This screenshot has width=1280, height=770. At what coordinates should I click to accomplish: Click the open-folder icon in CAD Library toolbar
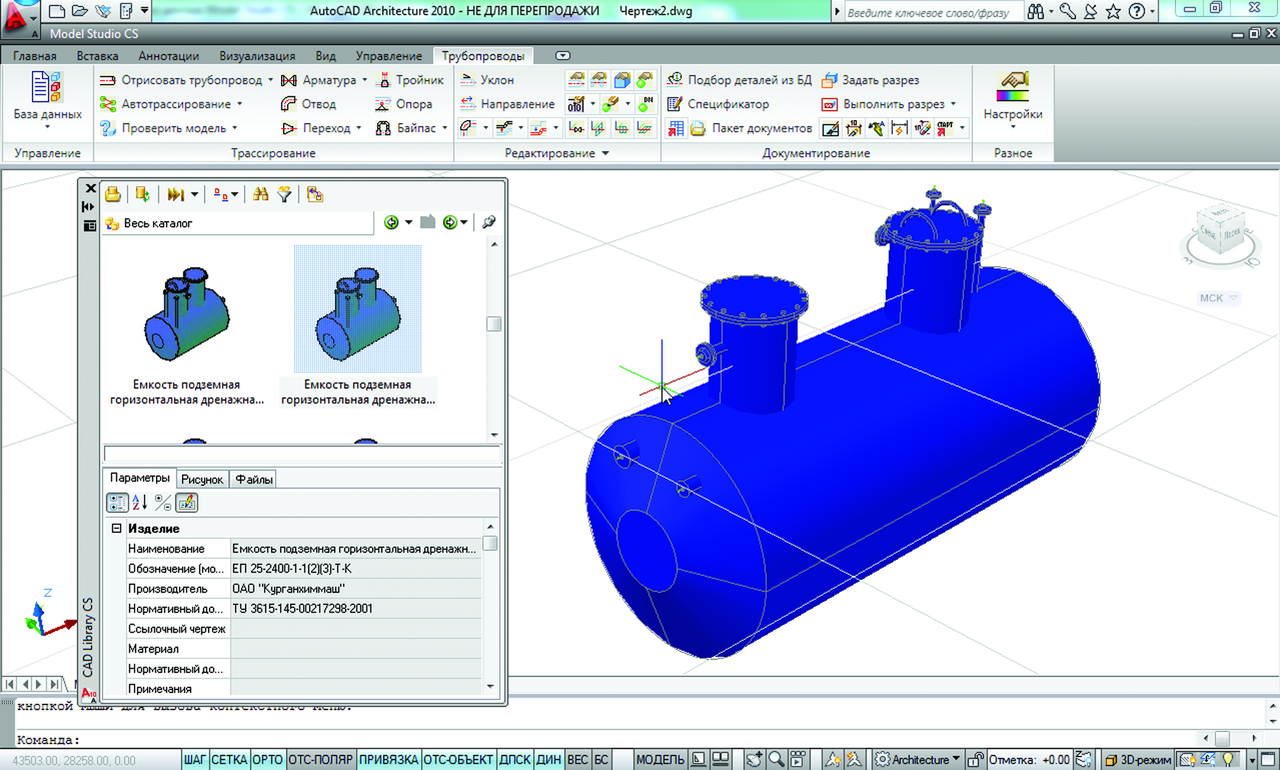113,194
